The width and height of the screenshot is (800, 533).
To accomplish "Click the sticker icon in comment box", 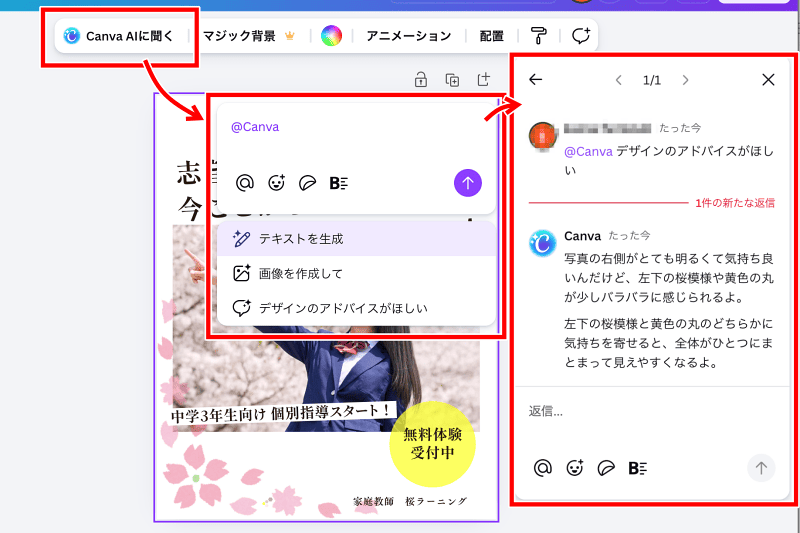I will click(x=308, y=182).
